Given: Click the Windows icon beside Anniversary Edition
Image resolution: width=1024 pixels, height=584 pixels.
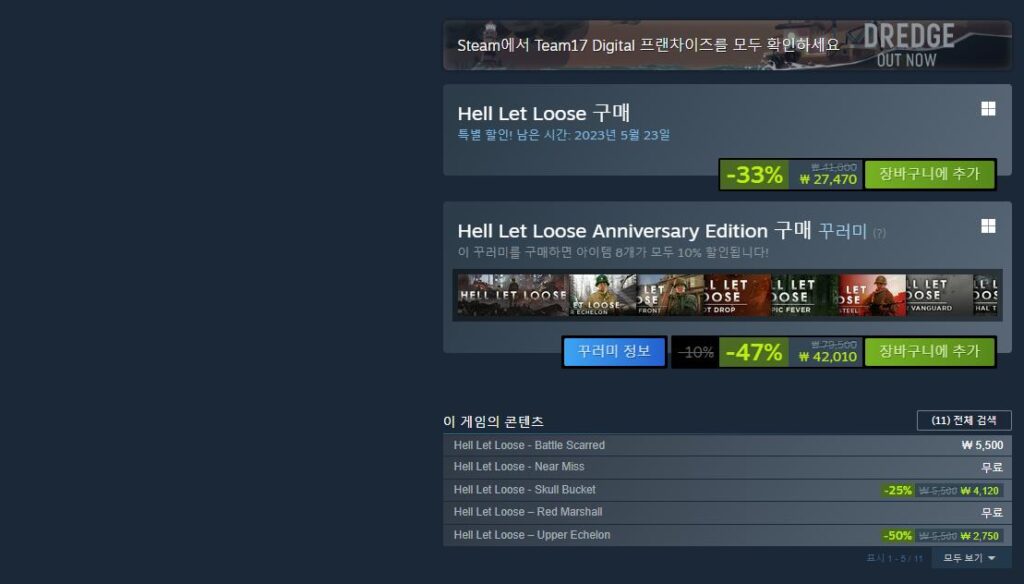Looking at the screenshot, I should [x=988, y=226].
